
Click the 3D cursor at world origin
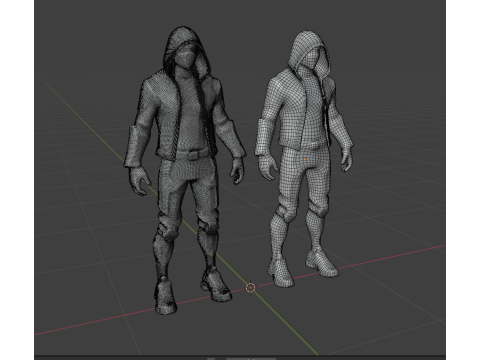point(251,287)
